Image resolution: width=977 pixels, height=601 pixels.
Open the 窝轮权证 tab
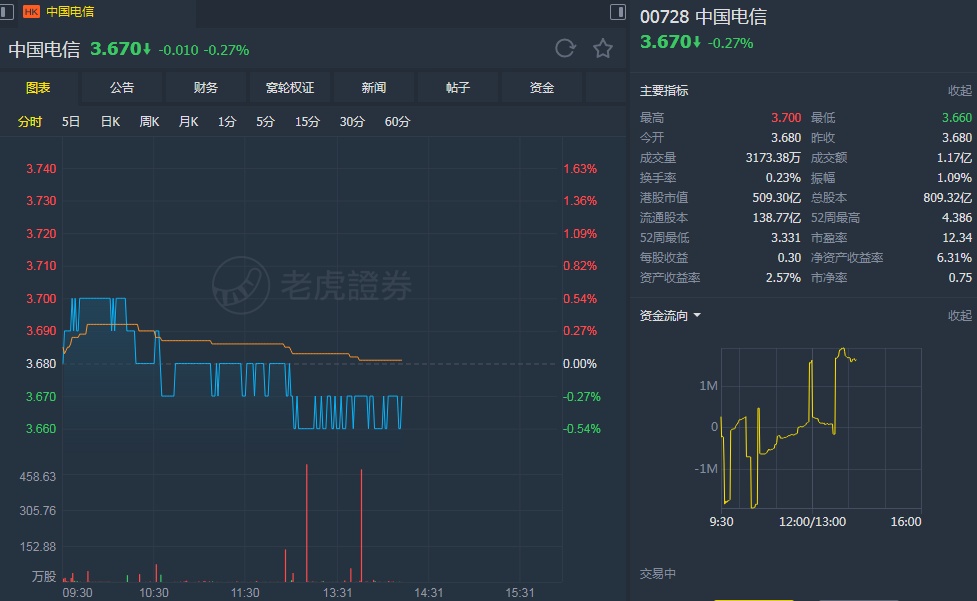(290, 88)
